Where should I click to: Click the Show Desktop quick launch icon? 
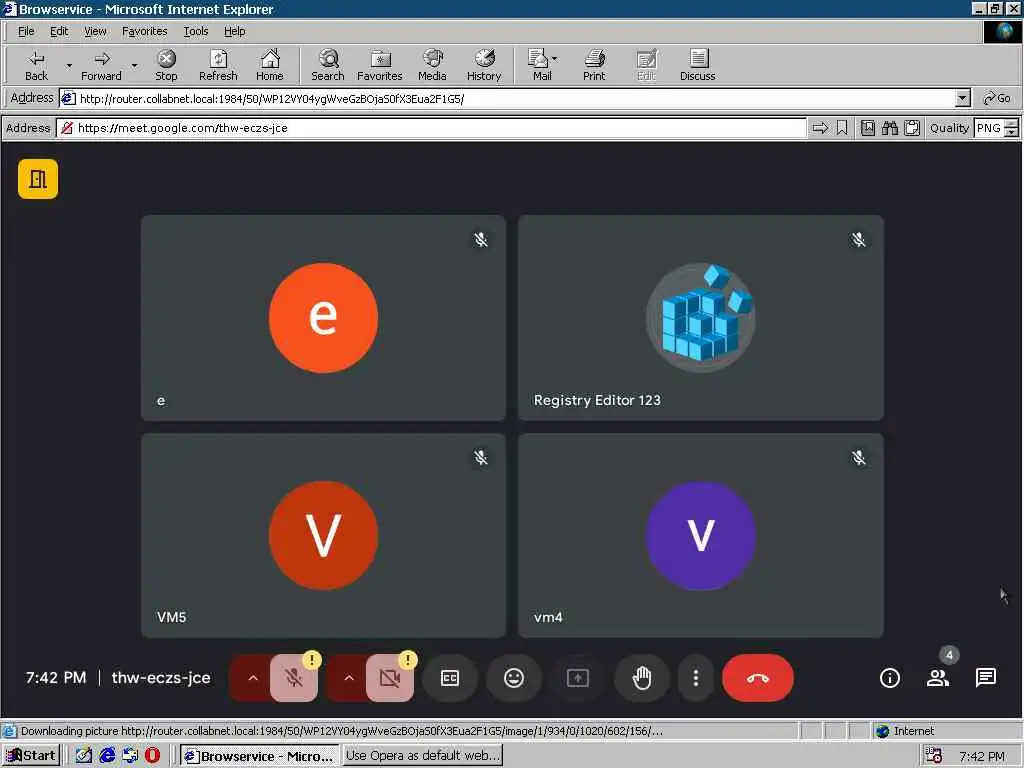[84, 756]
